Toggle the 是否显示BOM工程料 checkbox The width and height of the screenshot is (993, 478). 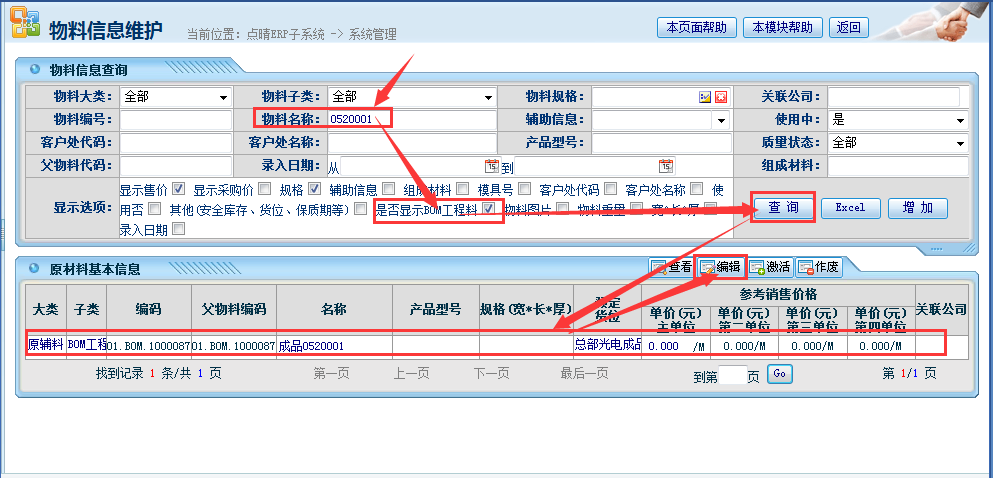489,209
